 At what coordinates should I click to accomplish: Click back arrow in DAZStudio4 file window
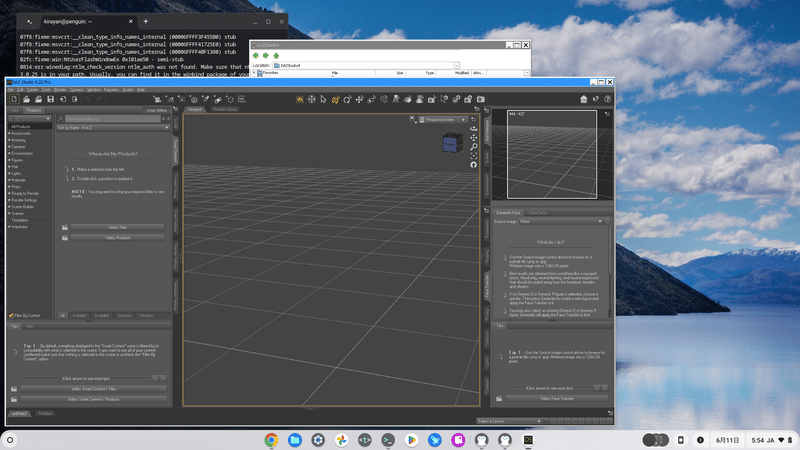[256, 55]
